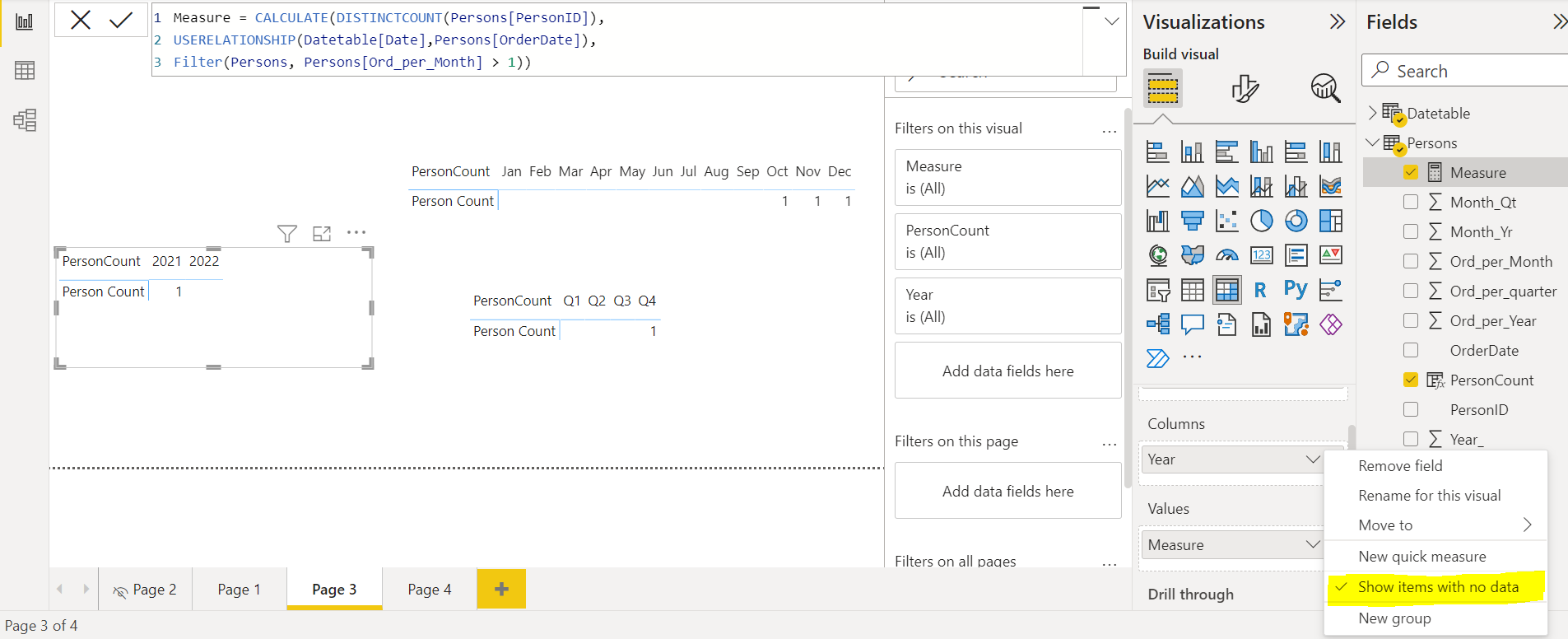The image size is (1568, 639).
Task: Open the PersonCount is (All) filter card
Action: pyautogui.click(x=1007, y=241)
